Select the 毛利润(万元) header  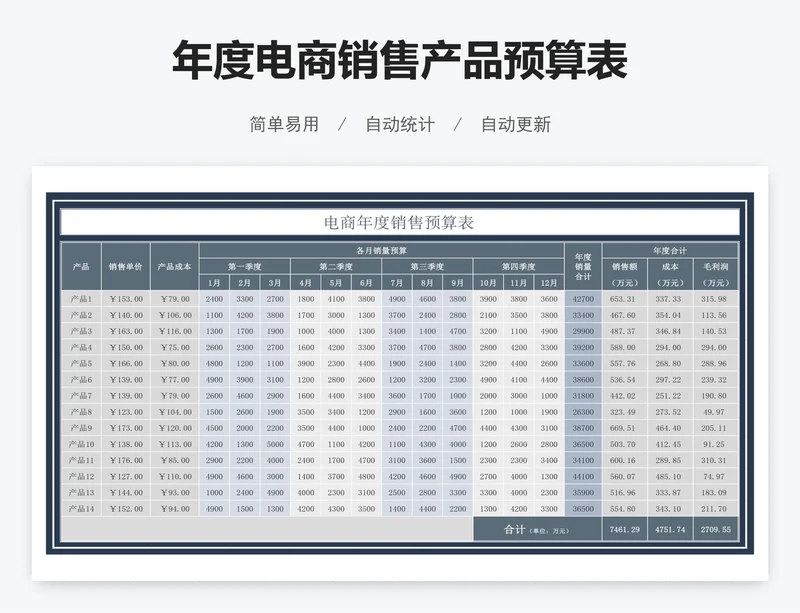(x=716, y=275)
